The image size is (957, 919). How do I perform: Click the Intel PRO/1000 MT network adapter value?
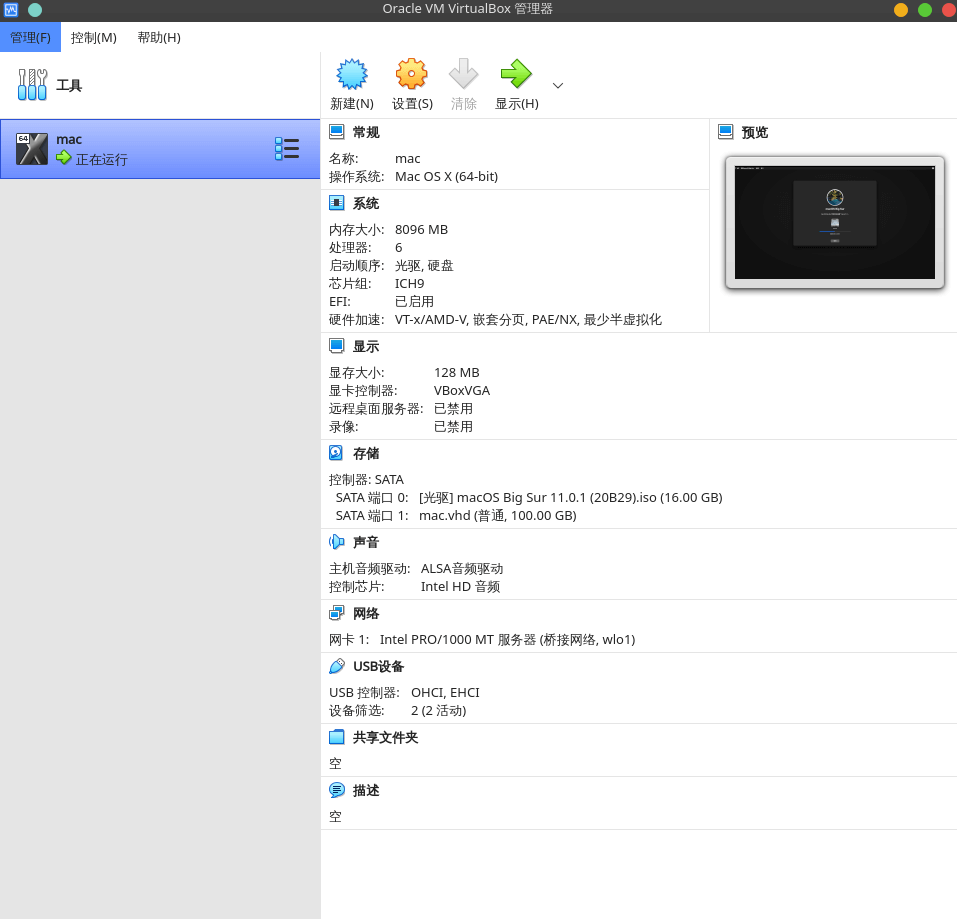[507, 640]
